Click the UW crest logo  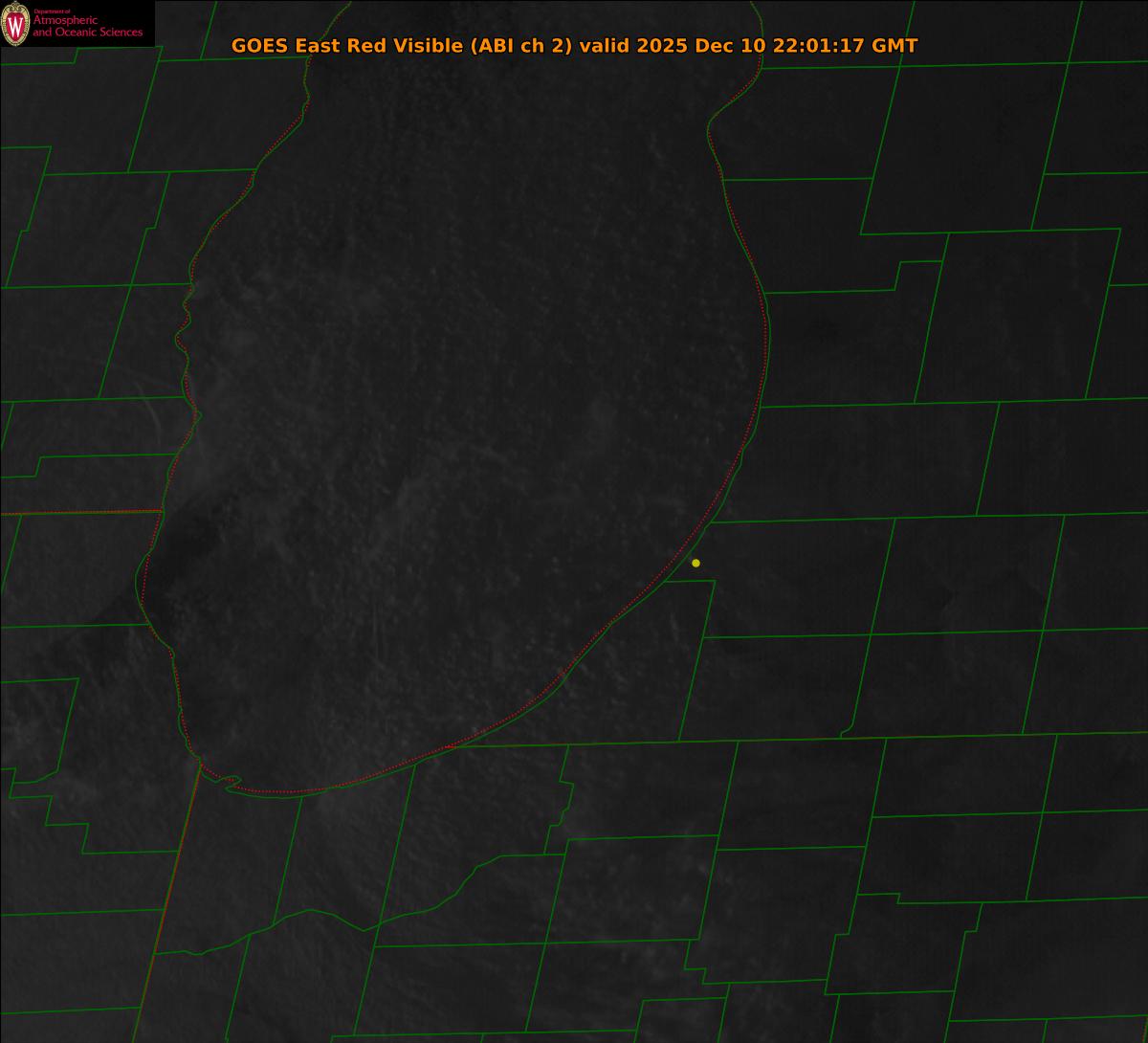click(15, 24)
